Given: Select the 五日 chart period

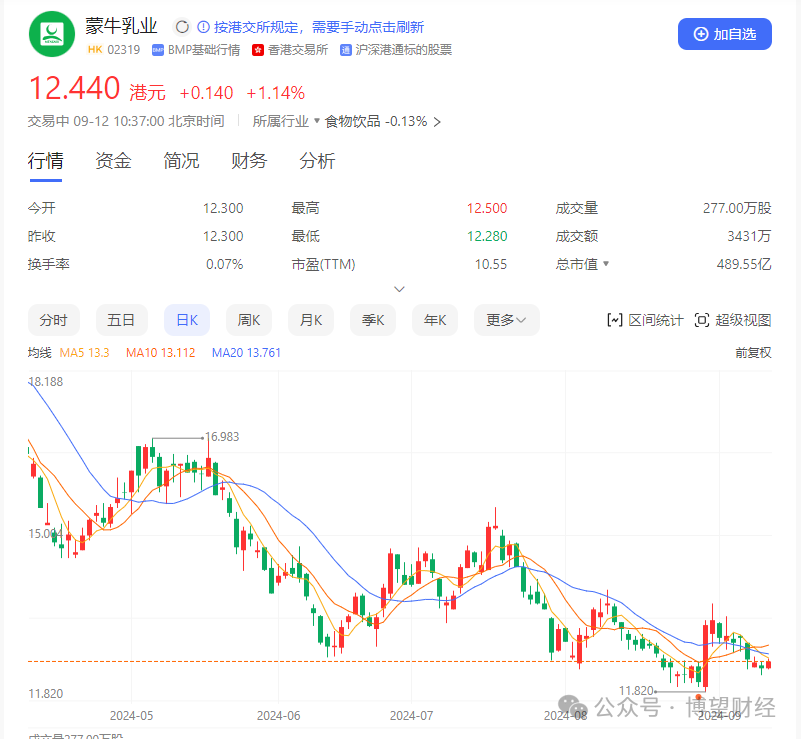Looking at the screenshot, I should click(122, 320).
